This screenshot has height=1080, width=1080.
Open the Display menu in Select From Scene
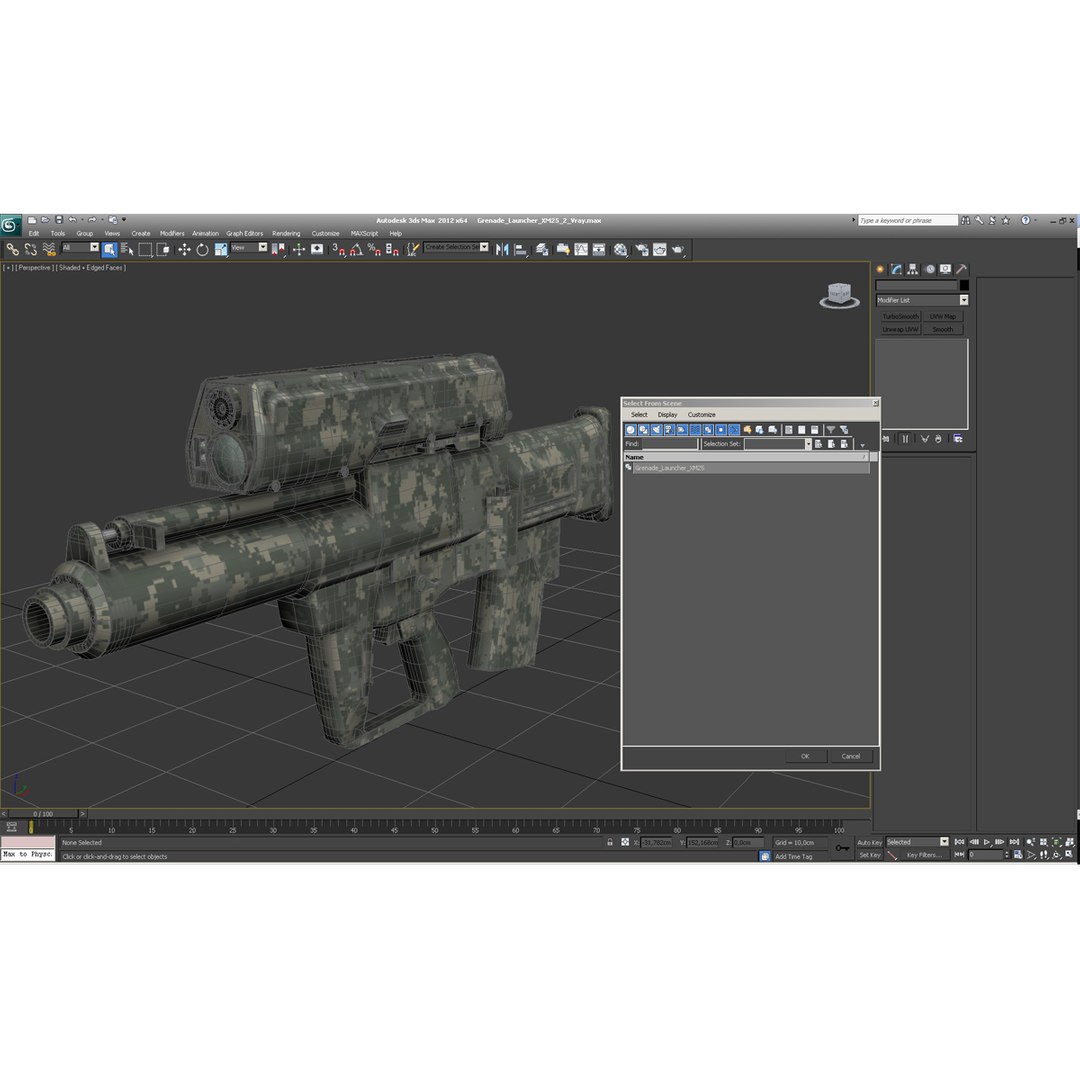[667, 415]
